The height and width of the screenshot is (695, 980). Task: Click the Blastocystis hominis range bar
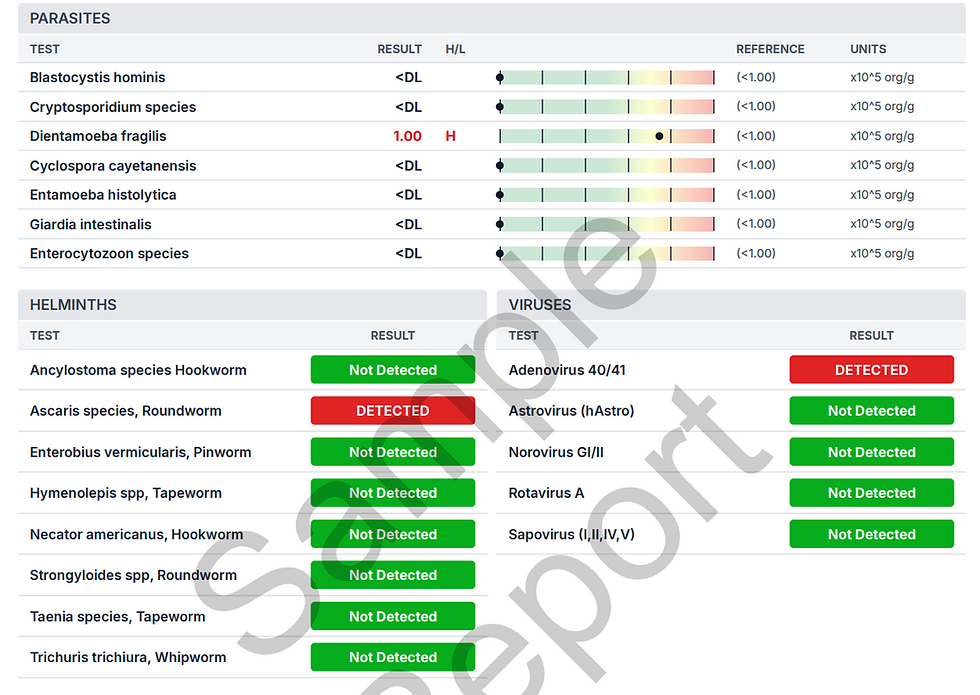(x=606, y=78)
